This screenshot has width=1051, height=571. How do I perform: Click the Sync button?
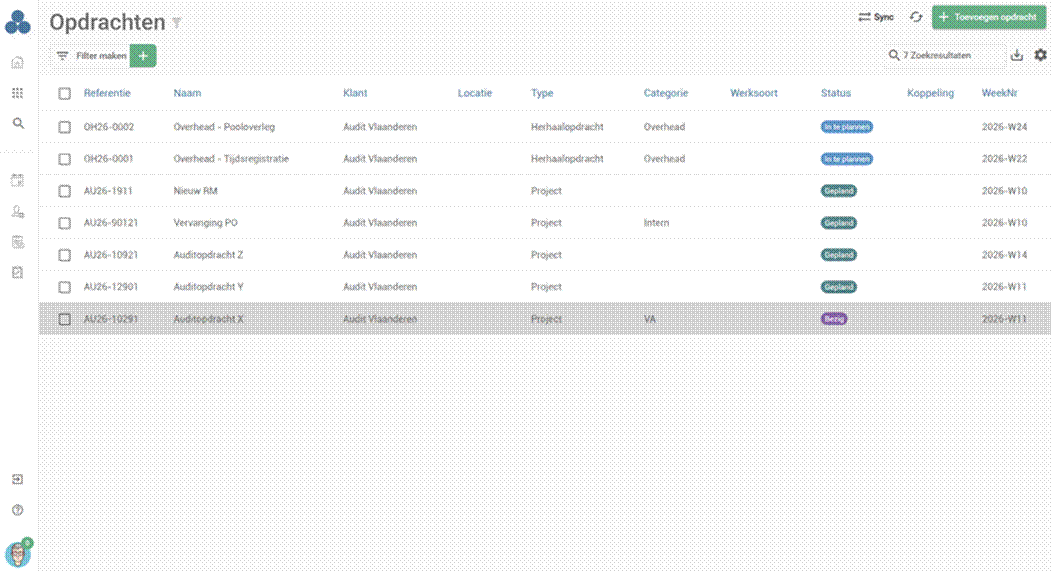tap(876, 17)
